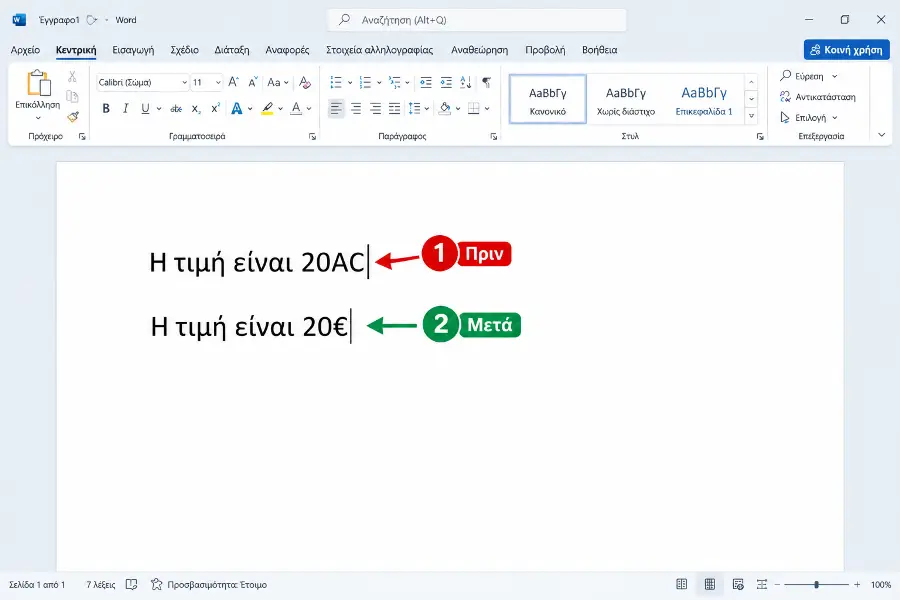Increase font size with the larger A icon
The image size is (900, 600).
tap(233, 82)
